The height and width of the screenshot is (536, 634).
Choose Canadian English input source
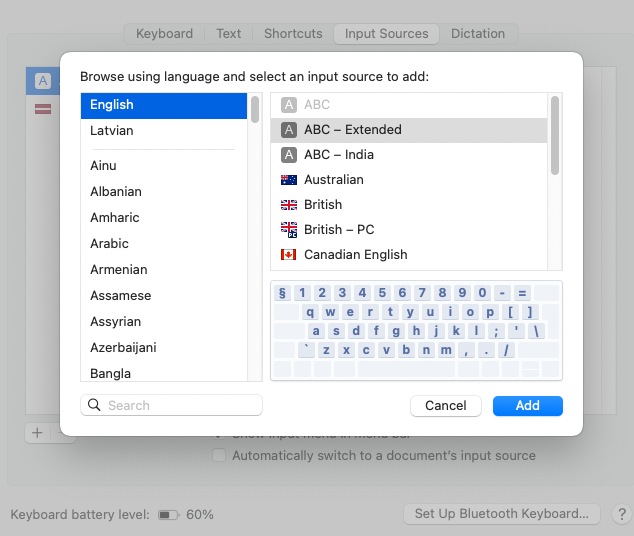(x=409, y=255)
